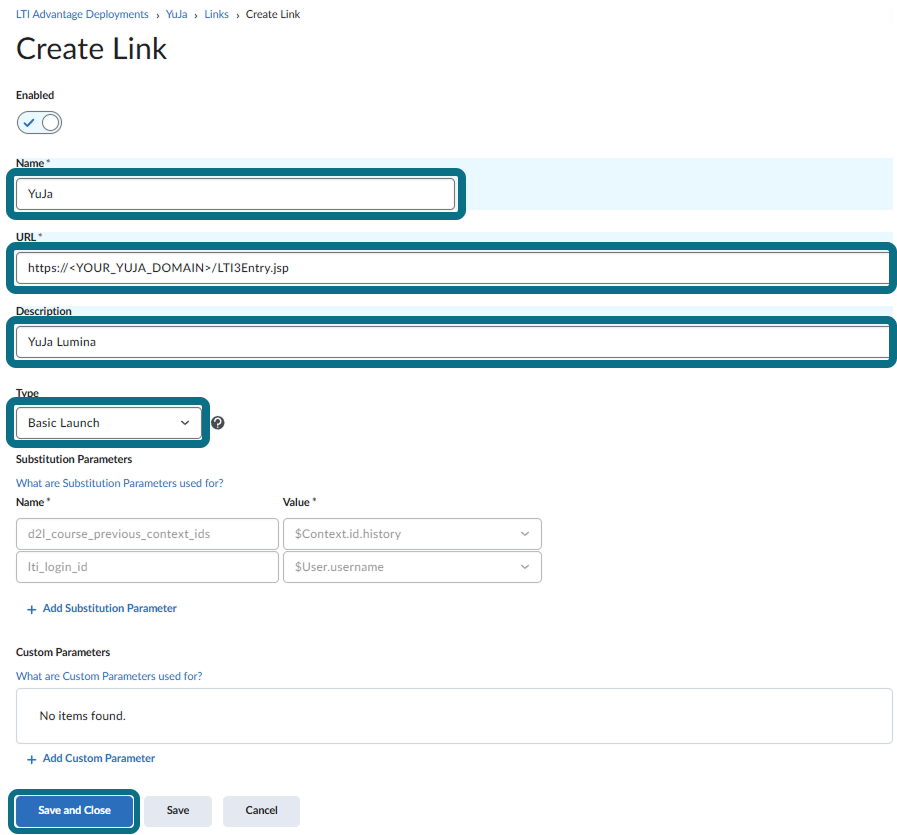The height and width of the screenshot is (835, 897).
Task: Add a Custom Parameter
Action: (91, 758)
